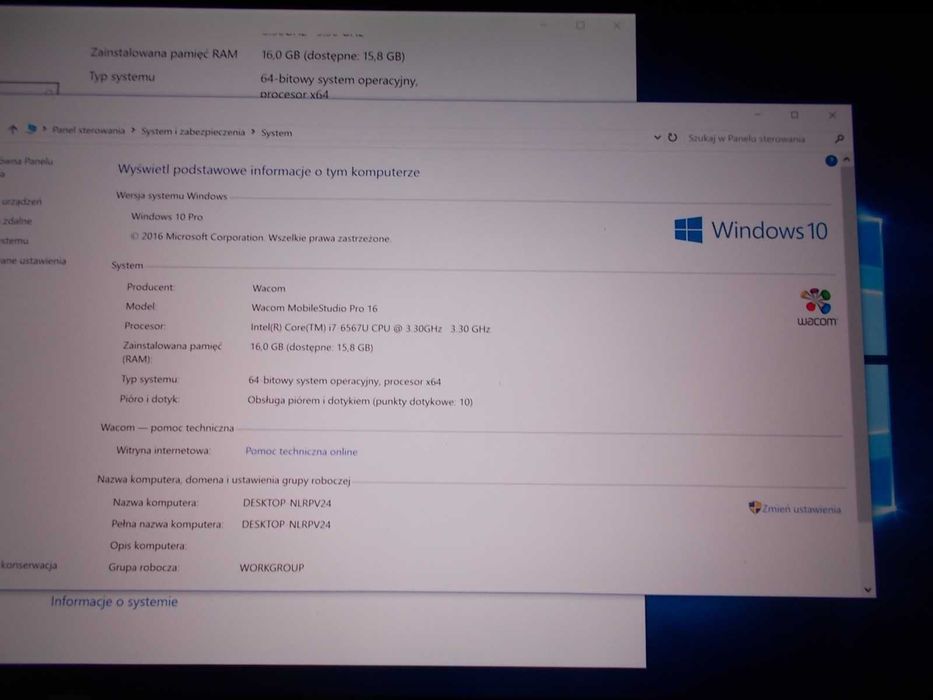Screen dimensions: 933x700
Task: Open the ustawienia link in the left sidebar
Action: pos(33,261)
